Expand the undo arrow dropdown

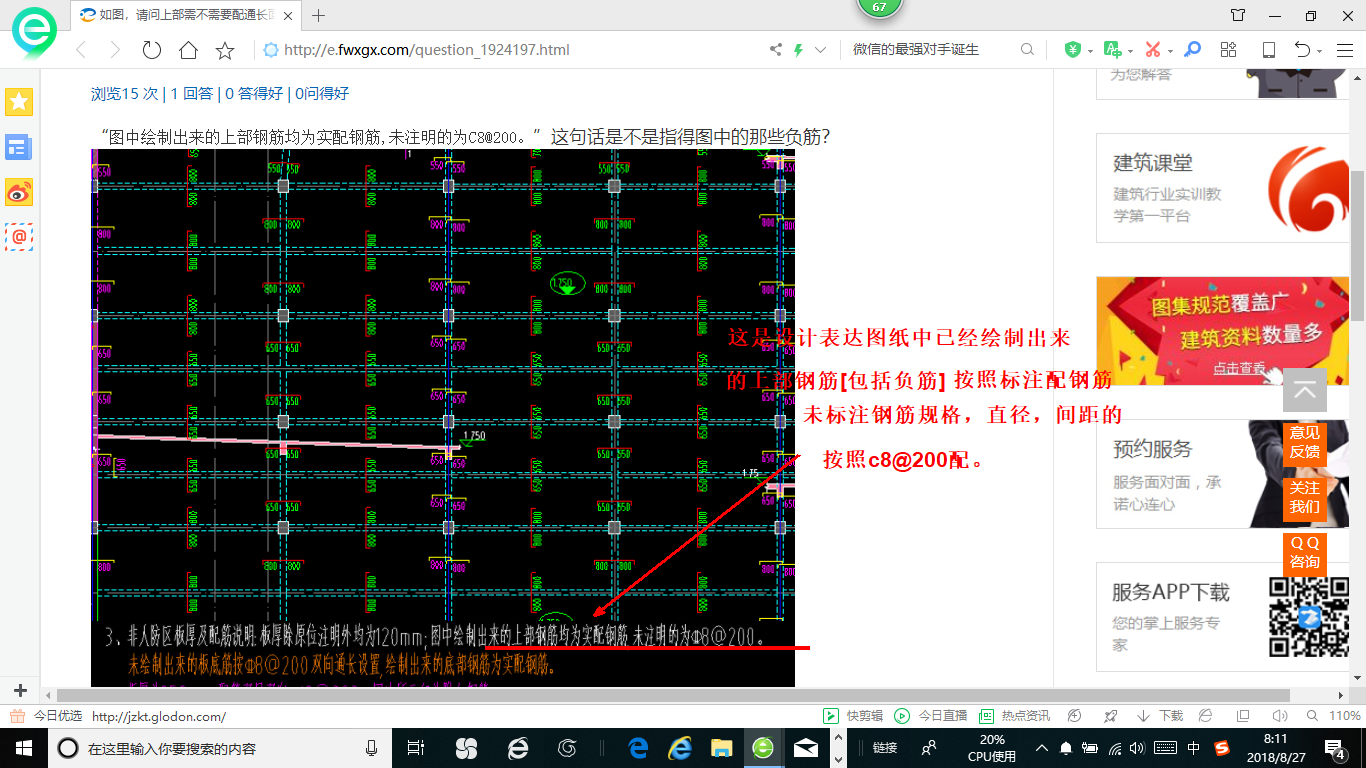[1320, 51]
